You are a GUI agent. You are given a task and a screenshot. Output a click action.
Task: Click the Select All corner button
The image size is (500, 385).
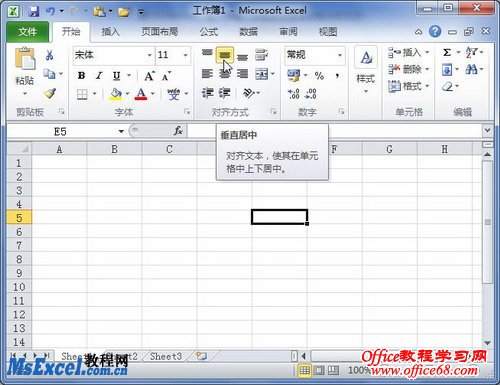pyautogui.click(x=19, y=149)
